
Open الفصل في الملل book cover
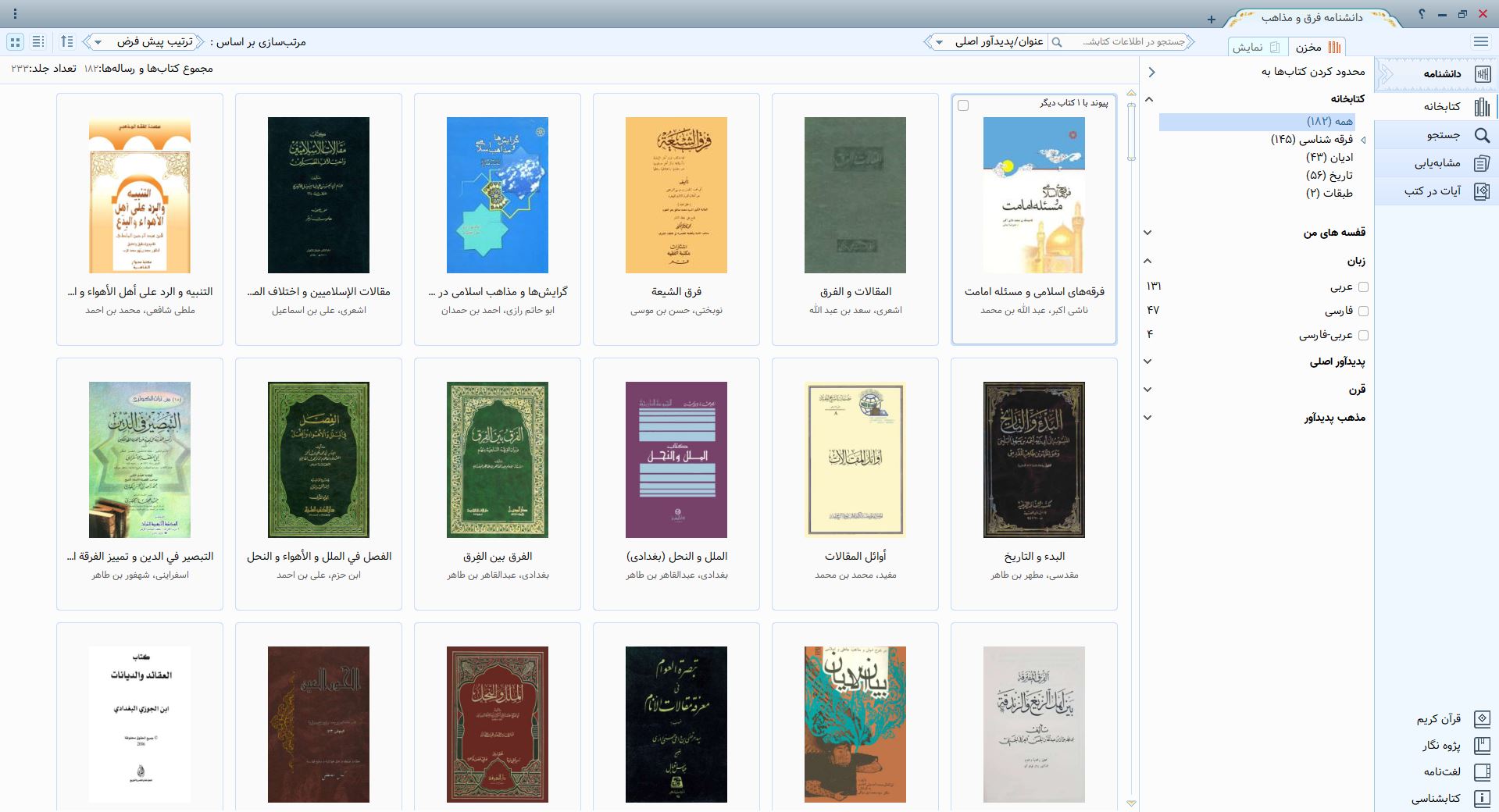(319, 460)
